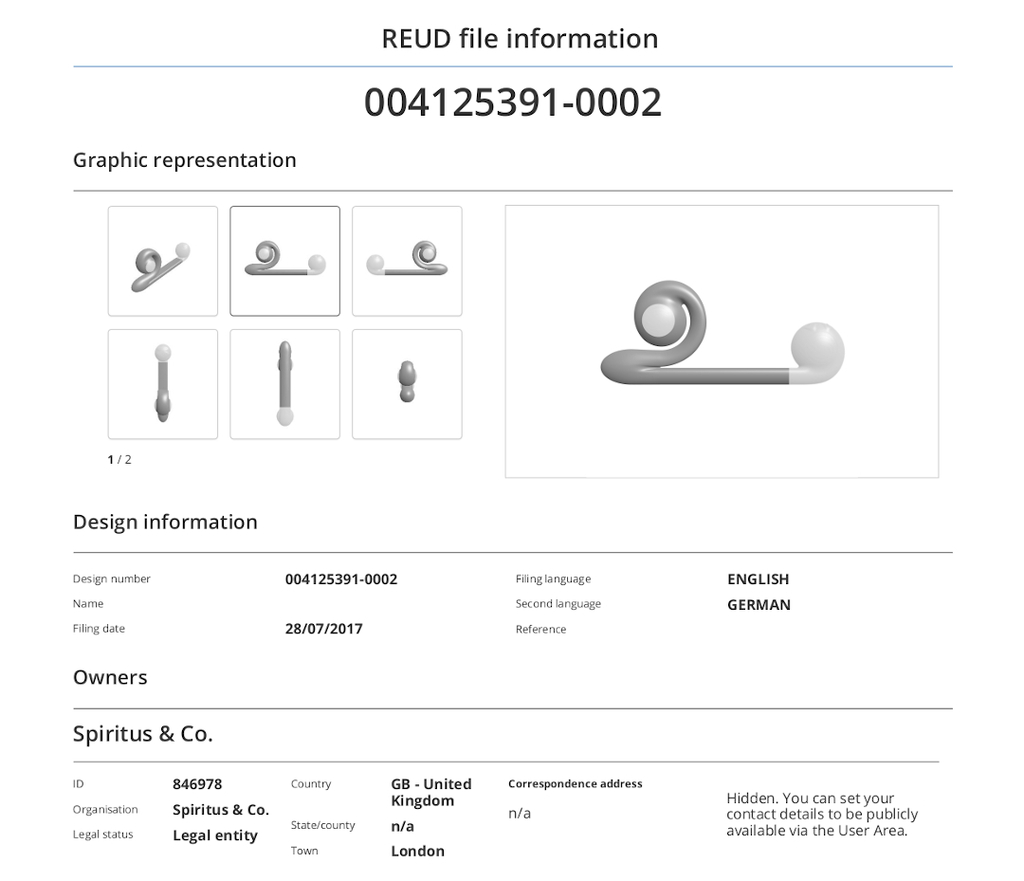This screenshot has height=881, width=1024.
Task: Click the GB - United Kingdom country value
Action: click(431, 792)
